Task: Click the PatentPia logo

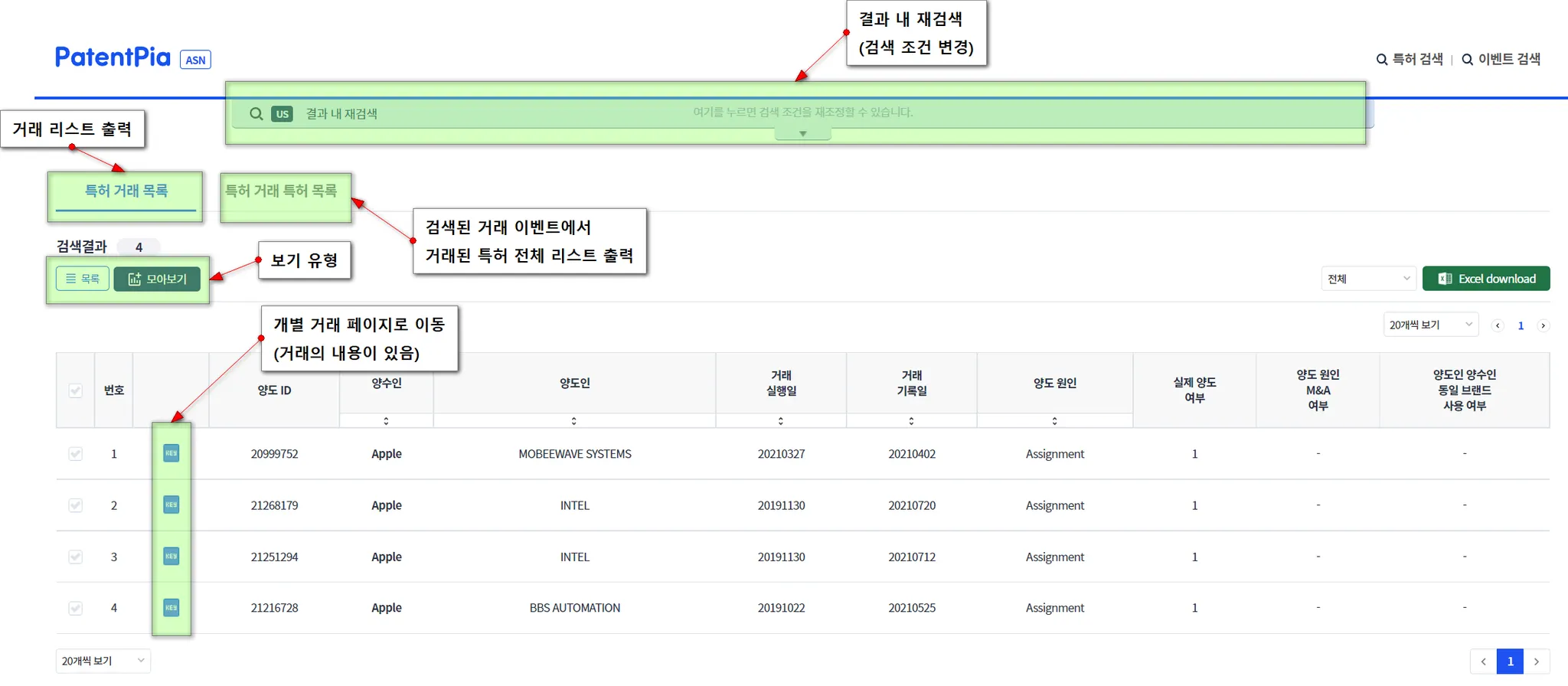Action: [x=113, y=57]
